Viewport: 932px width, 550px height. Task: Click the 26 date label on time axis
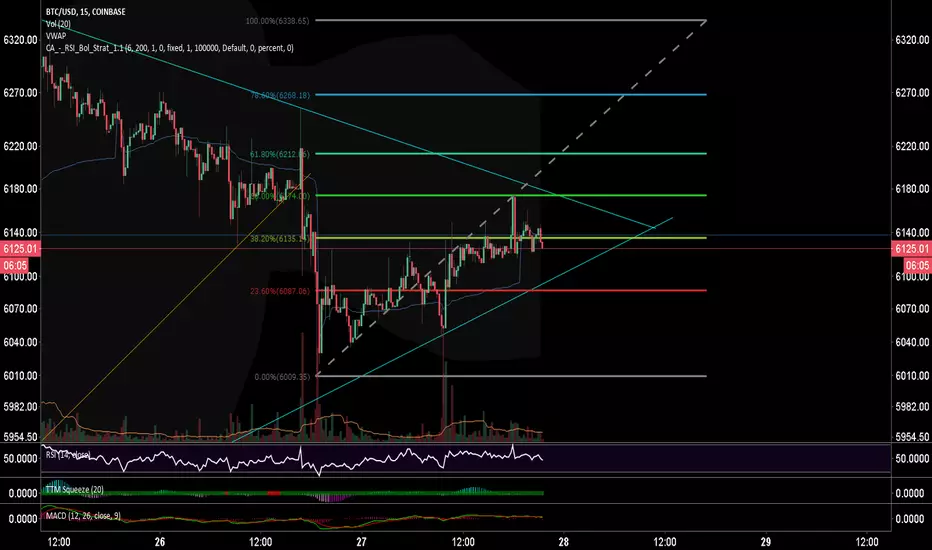point(159,542)
